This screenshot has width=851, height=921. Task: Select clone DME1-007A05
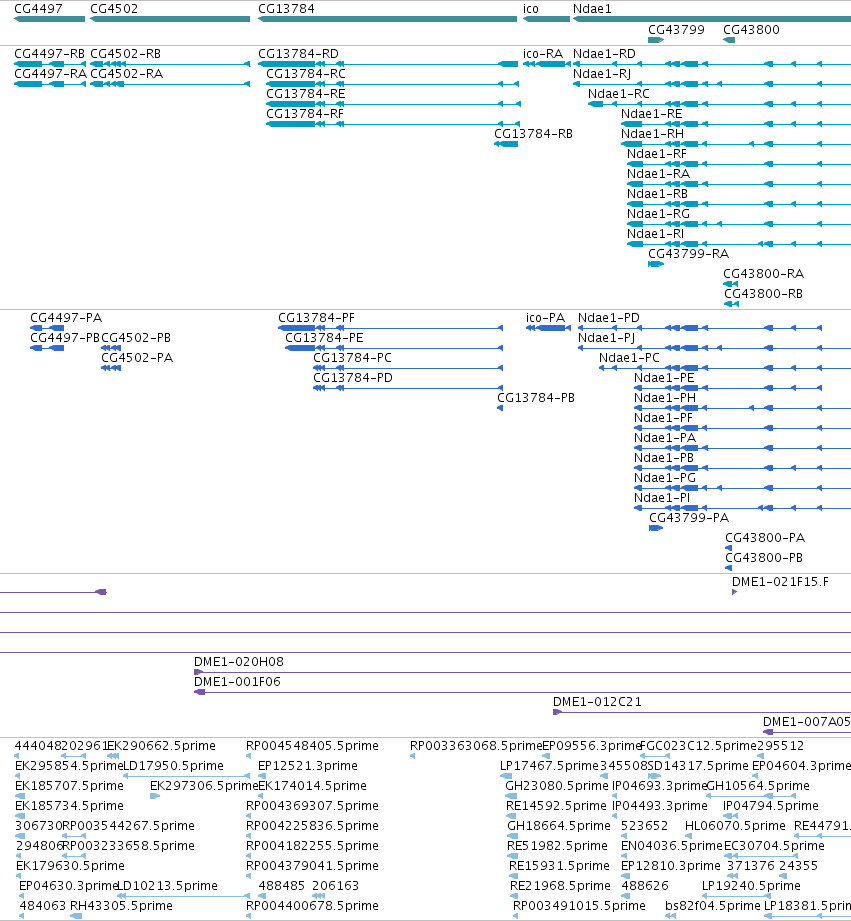click(806, 722)
